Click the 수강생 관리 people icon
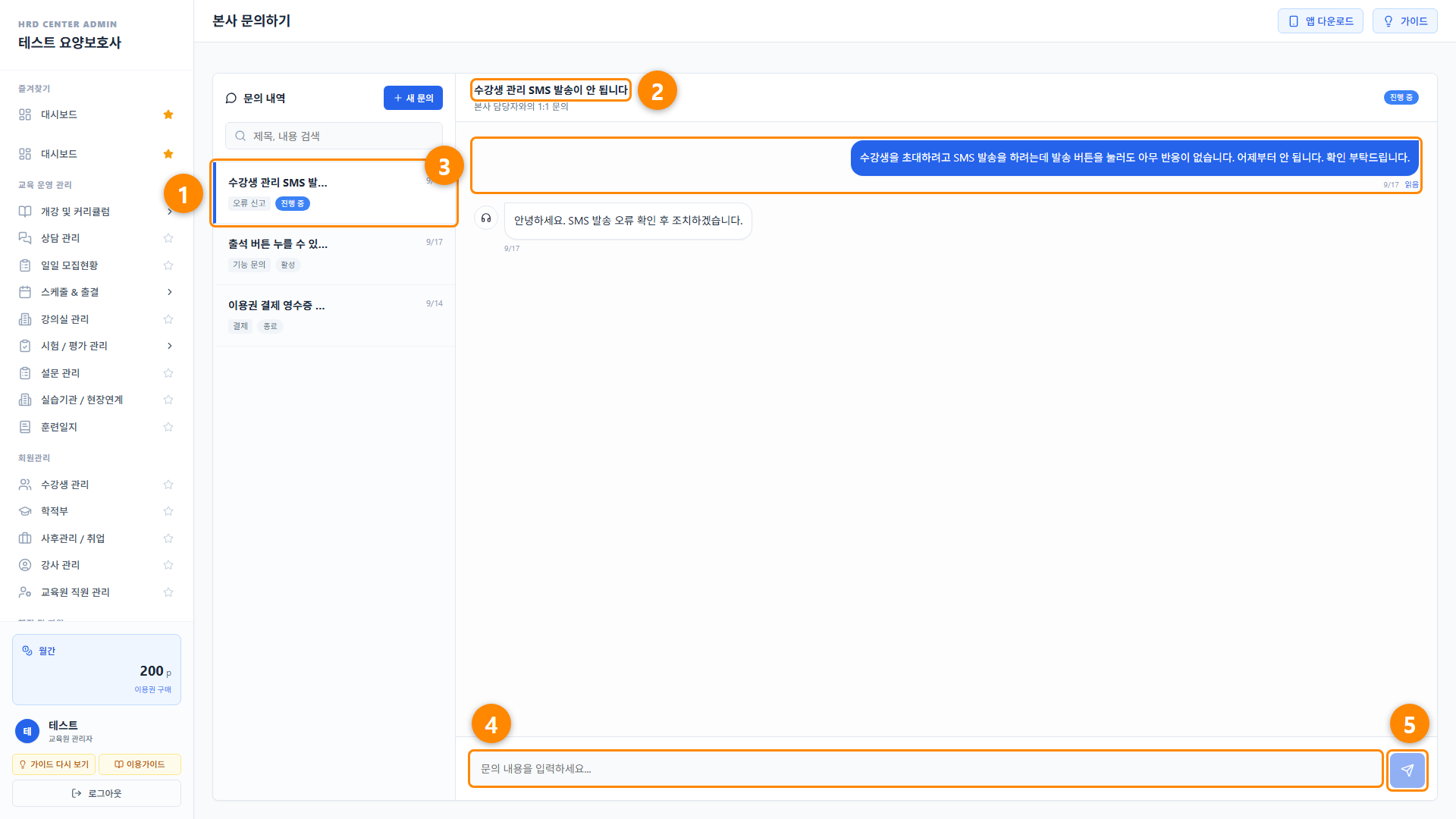The width and height of the screenshot is (1456, 819). [25, 485]
